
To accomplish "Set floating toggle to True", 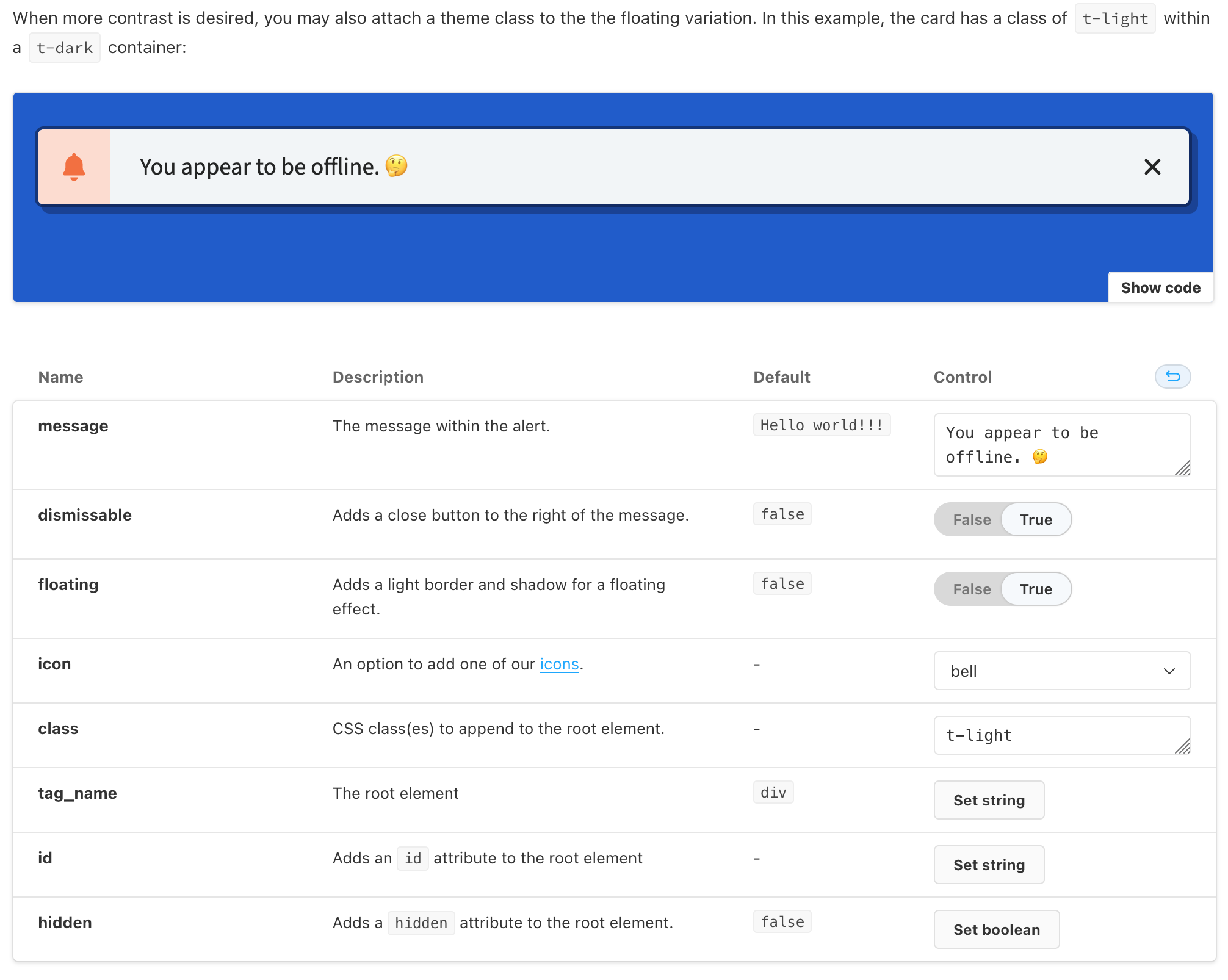I will tap(1036, 589).
